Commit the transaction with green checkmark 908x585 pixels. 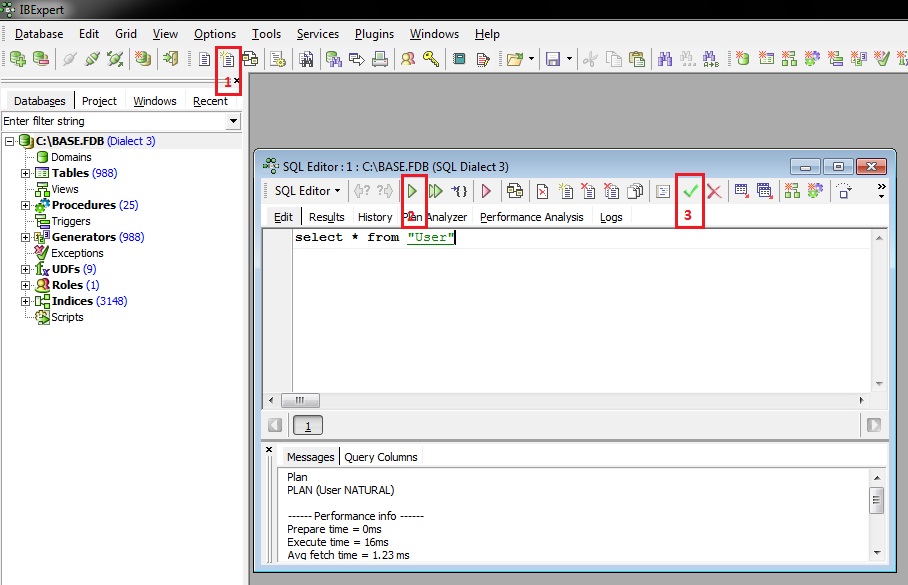[690, 191]
